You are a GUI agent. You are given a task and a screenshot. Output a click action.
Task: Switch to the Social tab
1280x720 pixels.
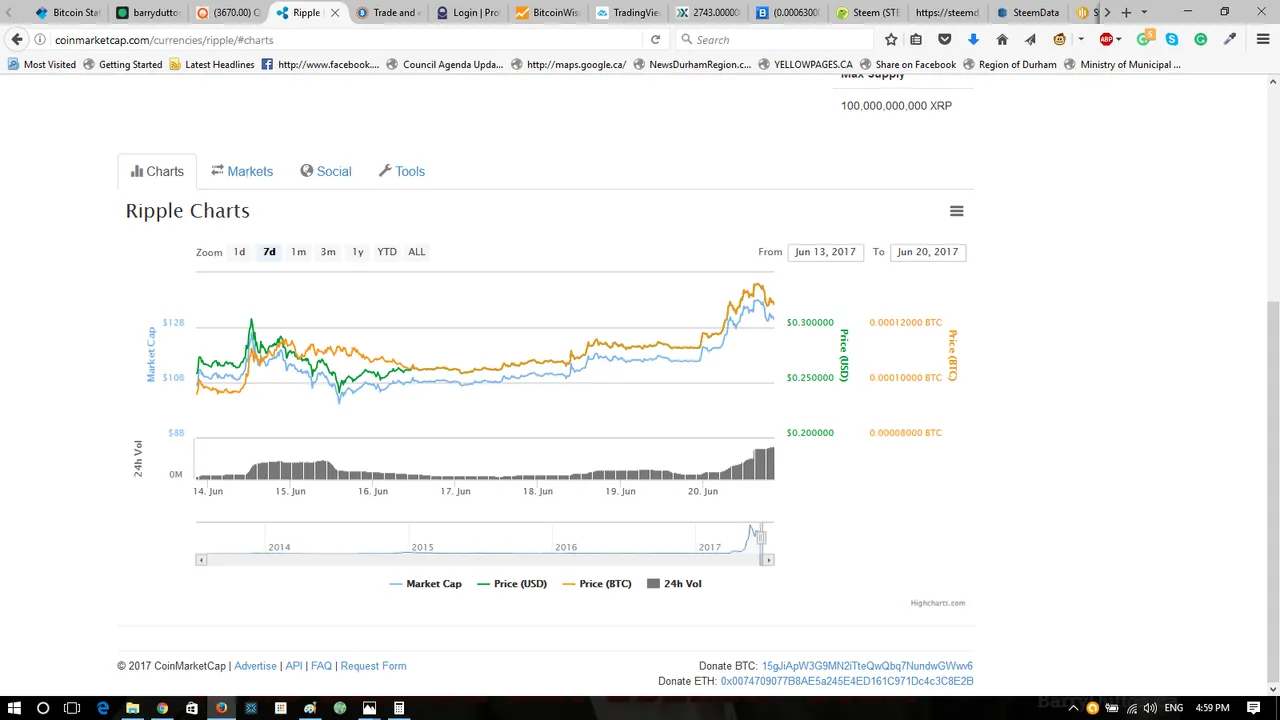click(x=326, y=172)
